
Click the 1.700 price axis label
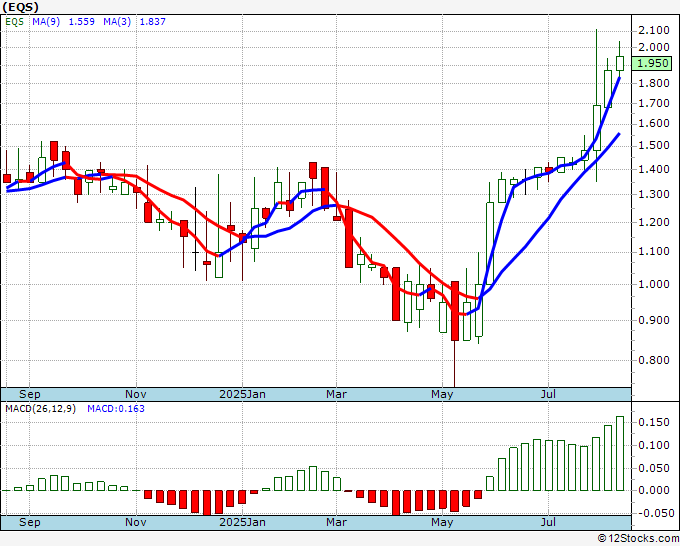click(654, 103)
